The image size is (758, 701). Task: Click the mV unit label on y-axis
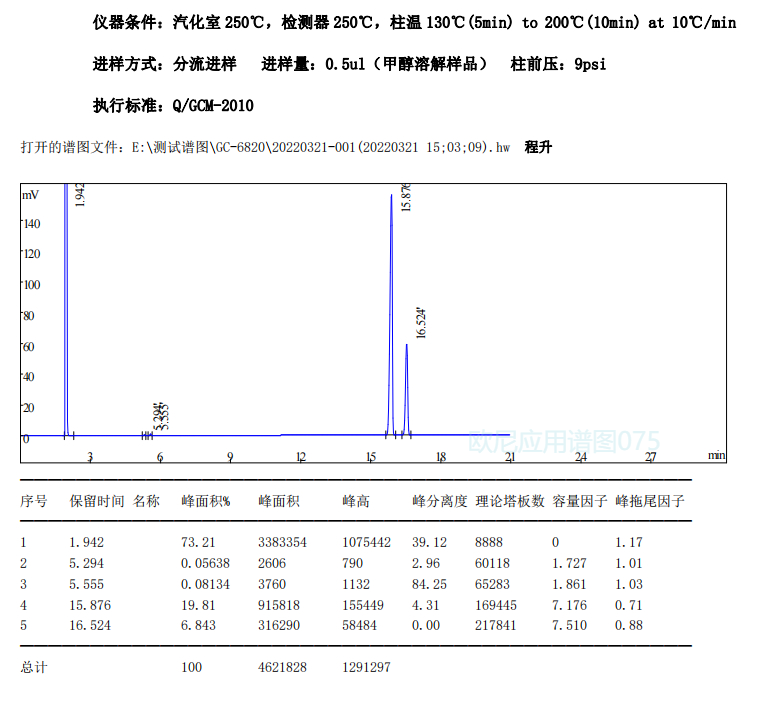[x=30, y=194]
